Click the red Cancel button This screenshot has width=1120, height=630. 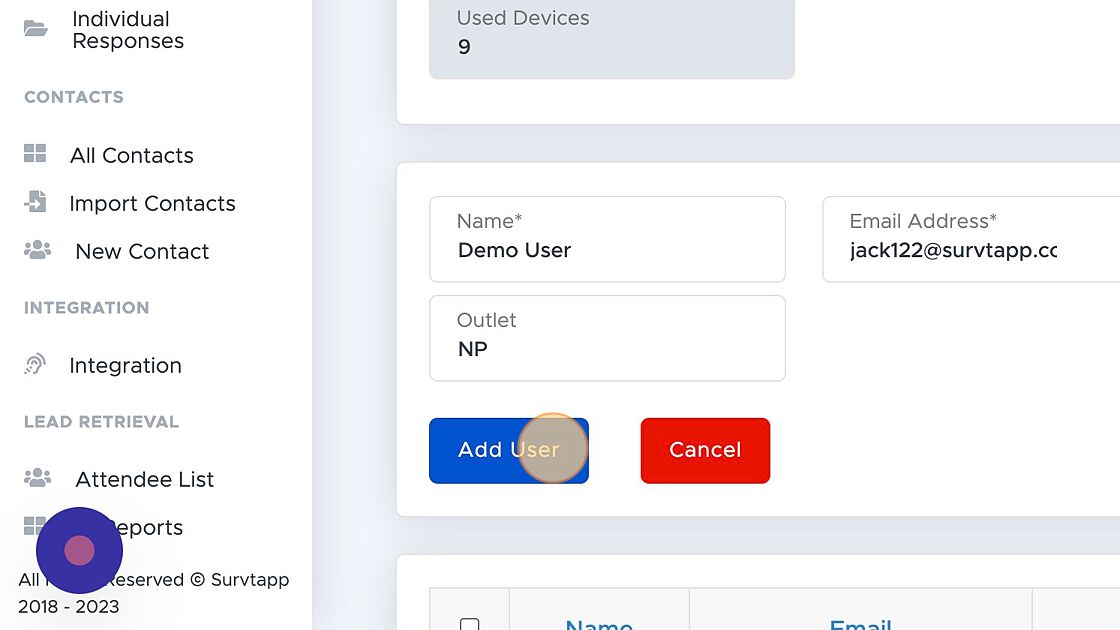(x=705, y=451)
